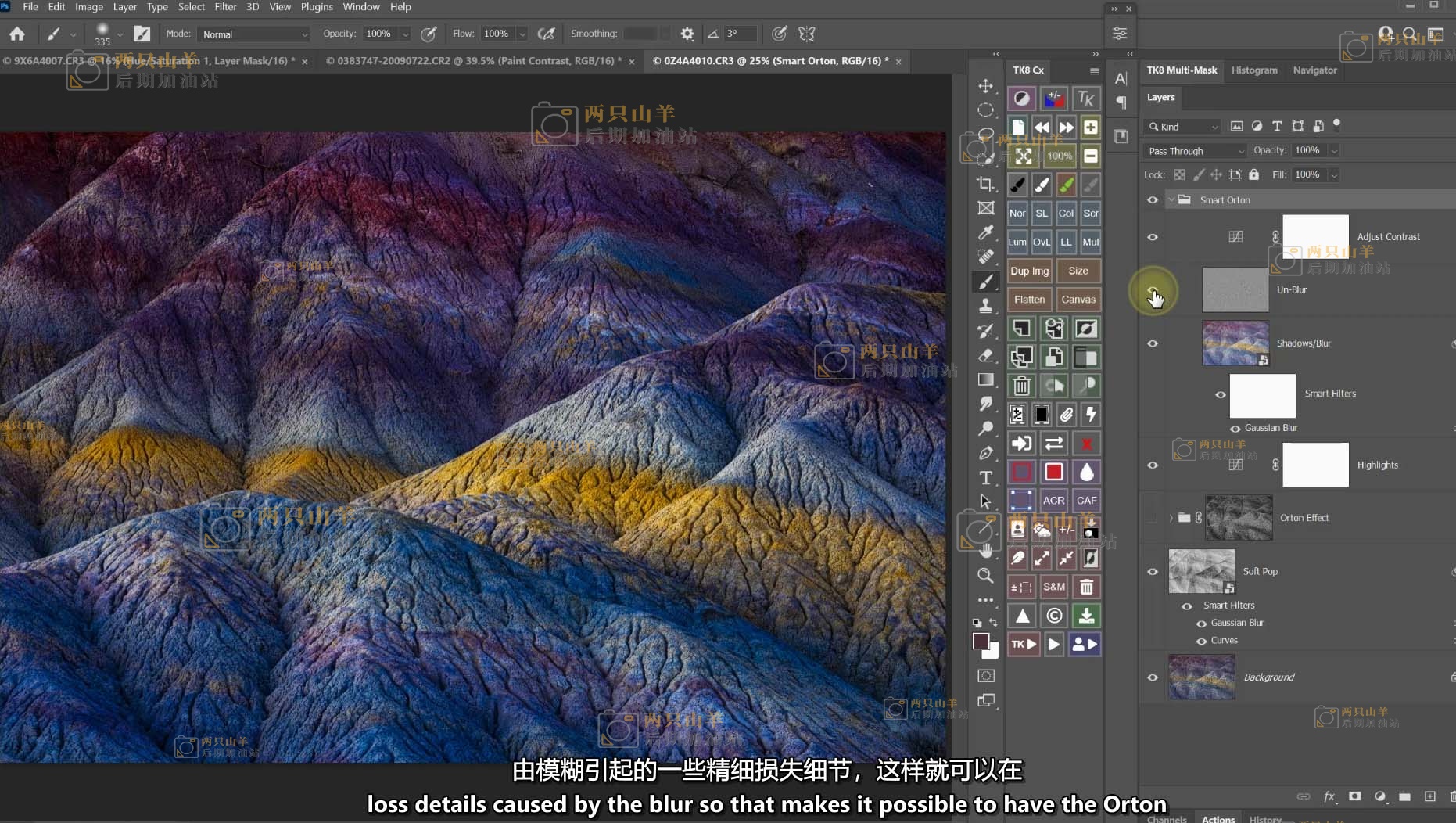Collapse the Smart Orton group

coord(1171,200)
